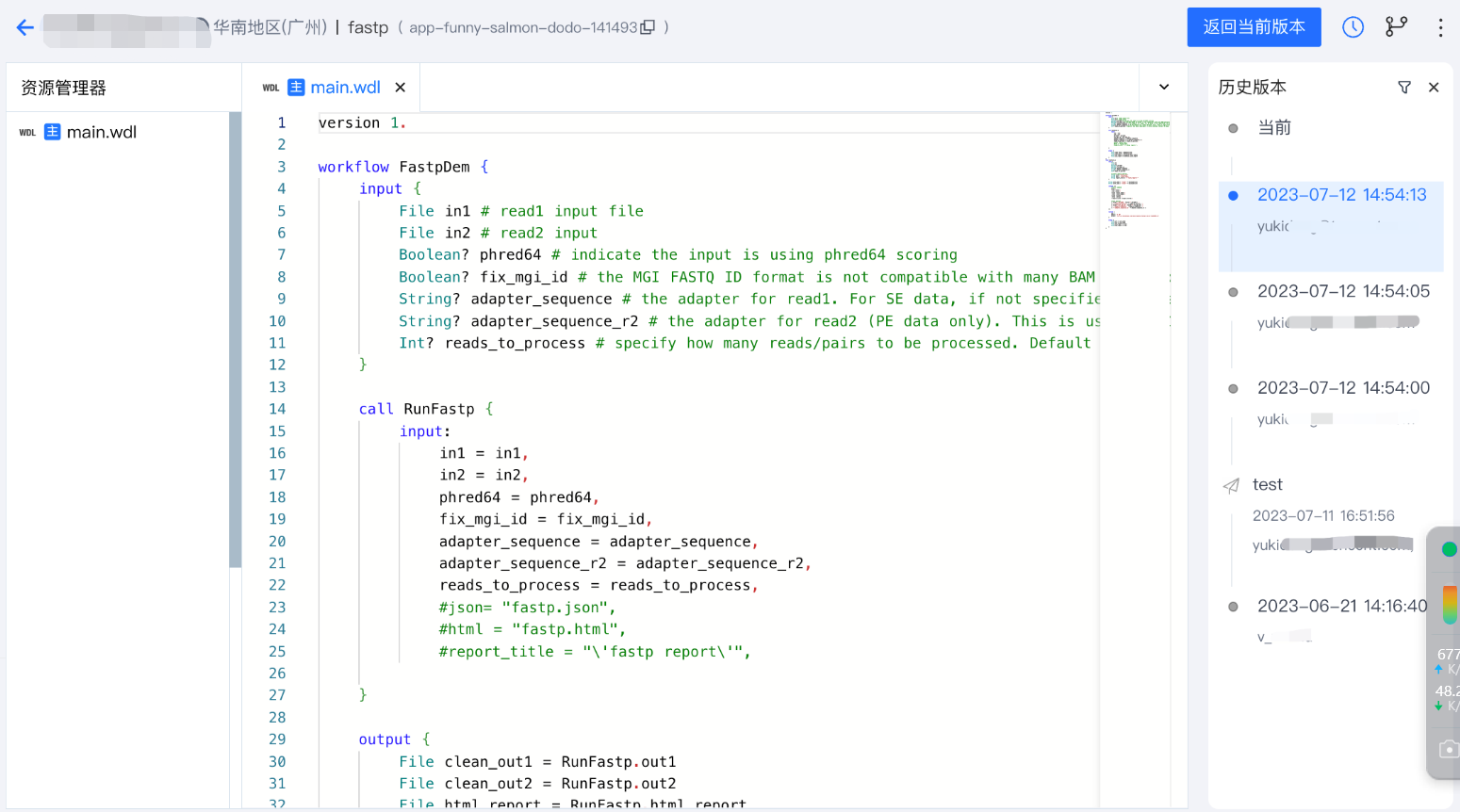The height and width of the screenshot is (812, 1460).
Task: Select the current version entry 当前
Action: (x=1274, y=128)
